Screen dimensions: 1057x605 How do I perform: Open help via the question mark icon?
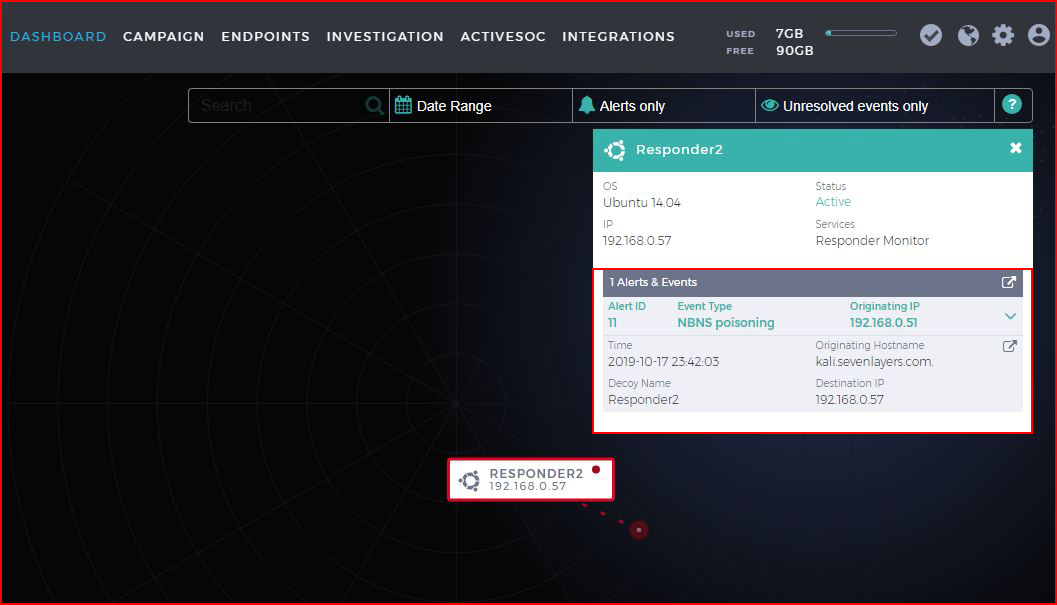pyautogui.click(x=1012, y=105)
